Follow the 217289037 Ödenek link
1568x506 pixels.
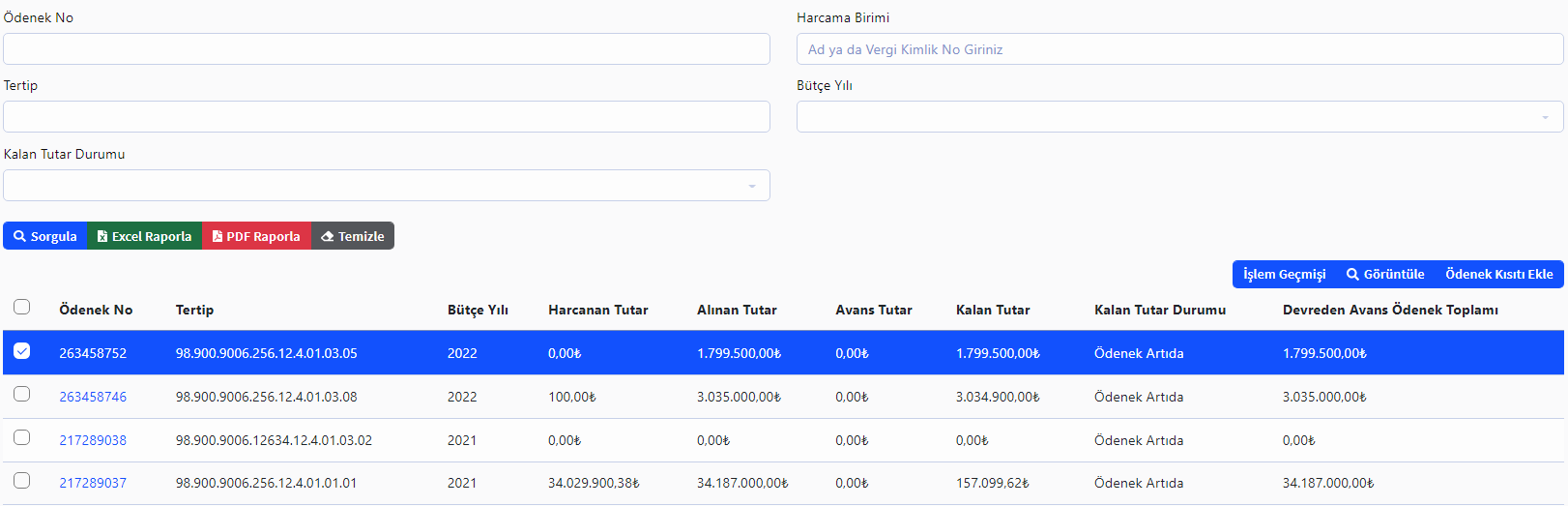point(93,483)
